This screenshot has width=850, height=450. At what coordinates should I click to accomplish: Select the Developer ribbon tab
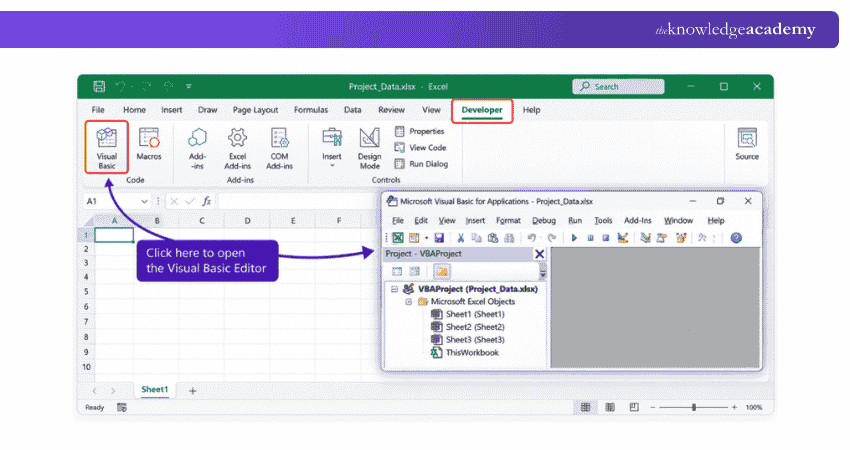(x=482, y=110)
